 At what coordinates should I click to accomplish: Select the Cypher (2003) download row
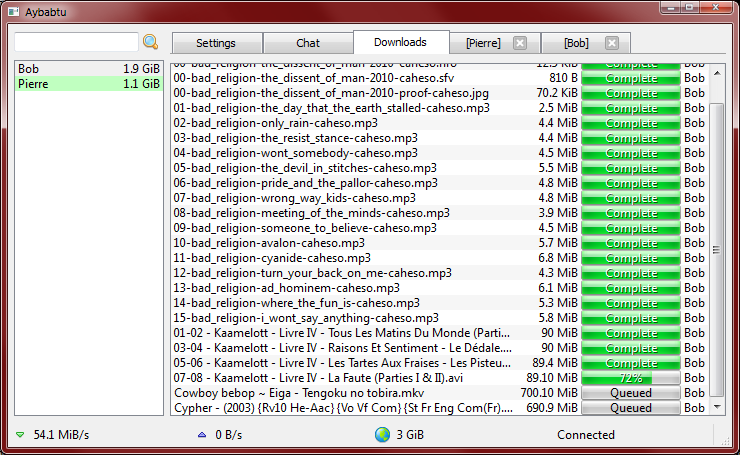point(439,408)
